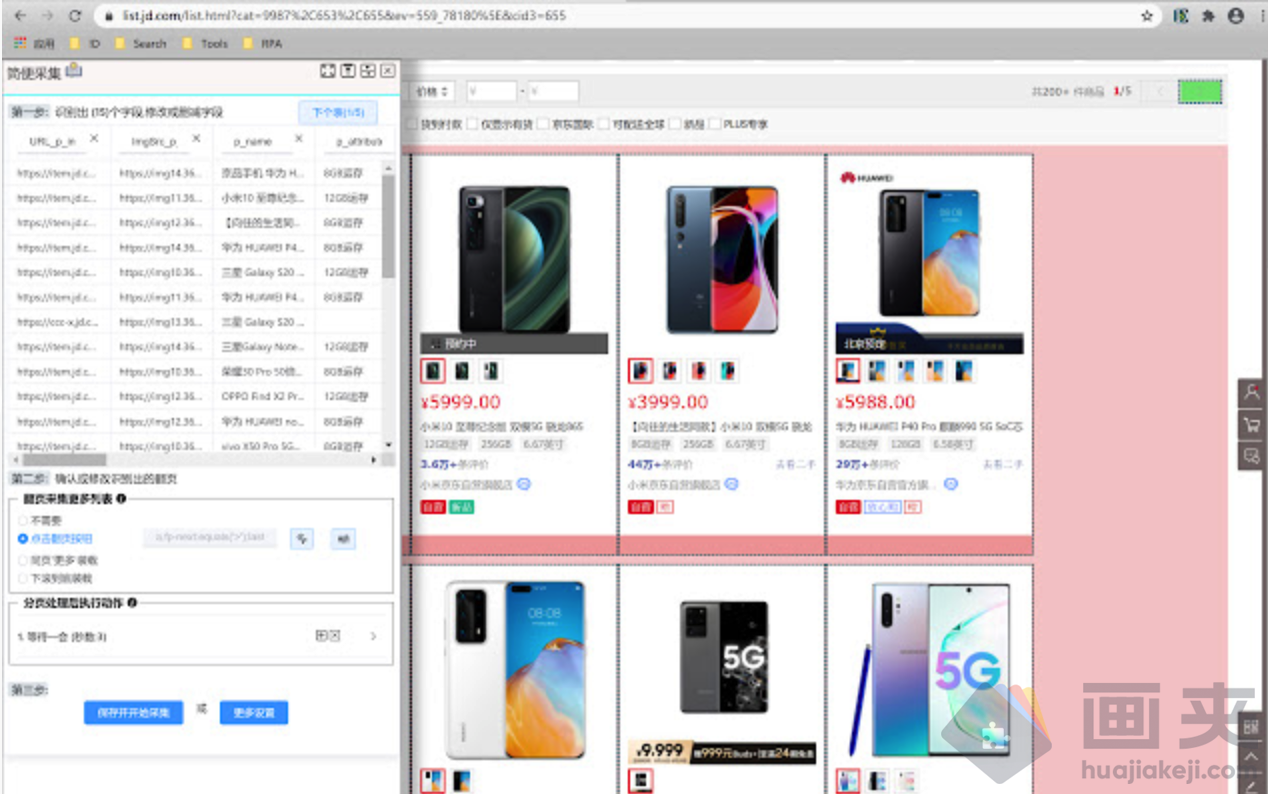Reload the page with the refresh icon

(75, 16)
